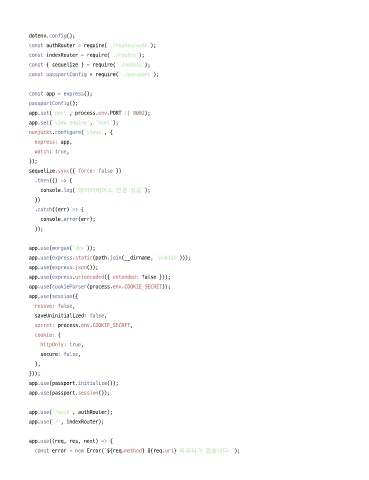Click the const app = express() line
The height and width of the screenshot is (480, 369).
click(x=60, y=94)
